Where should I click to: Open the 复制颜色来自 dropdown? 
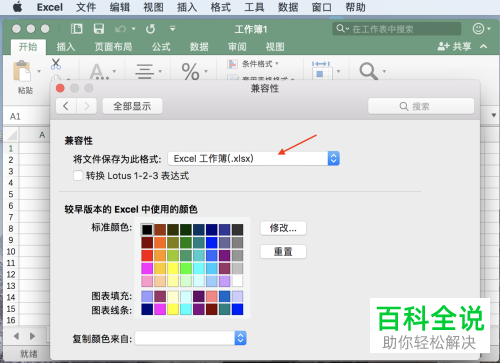[190, 338]
